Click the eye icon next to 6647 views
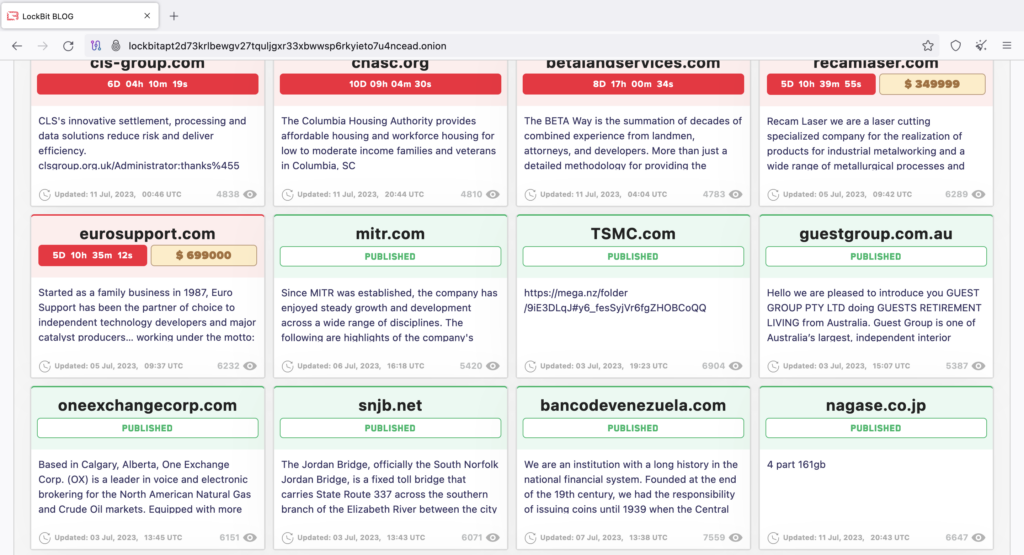 click(978, 537)
